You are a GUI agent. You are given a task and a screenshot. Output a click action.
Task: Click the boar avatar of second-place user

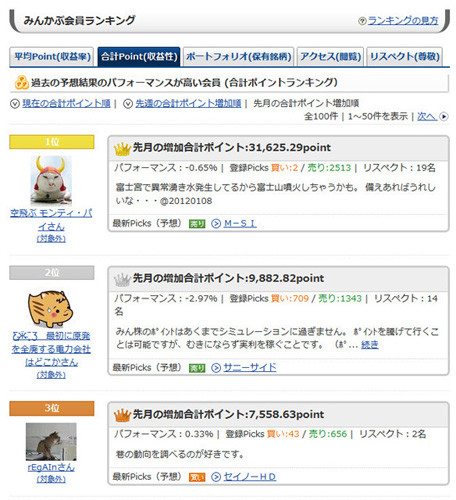click(51, 309)
